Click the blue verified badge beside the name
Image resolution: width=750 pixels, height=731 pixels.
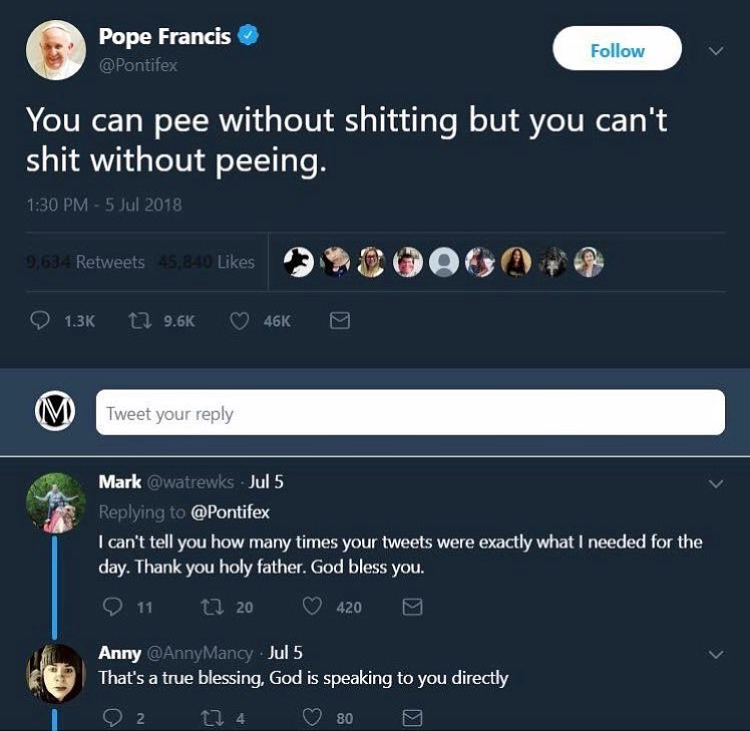tap(249, 37)
